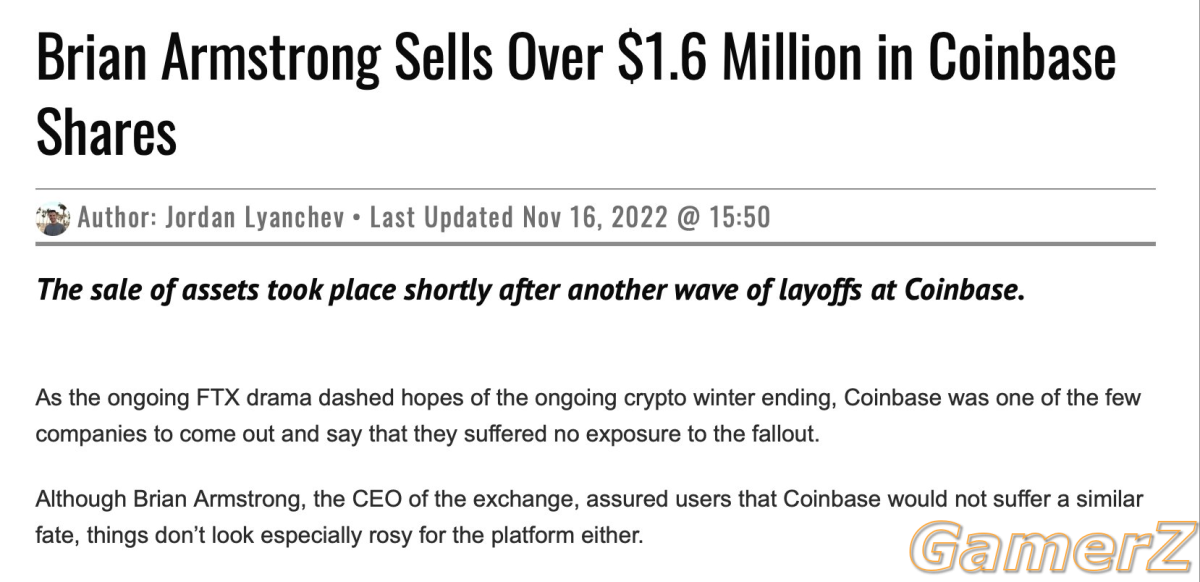Click the italic layoffs summary sentence
Viewport: 1200px width, 582px height.
[x=530, y=291]
